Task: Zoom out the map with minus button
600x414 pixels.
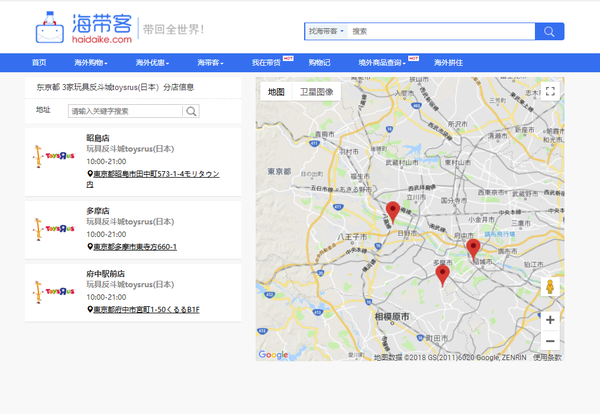Action: (x=550, y=341)
